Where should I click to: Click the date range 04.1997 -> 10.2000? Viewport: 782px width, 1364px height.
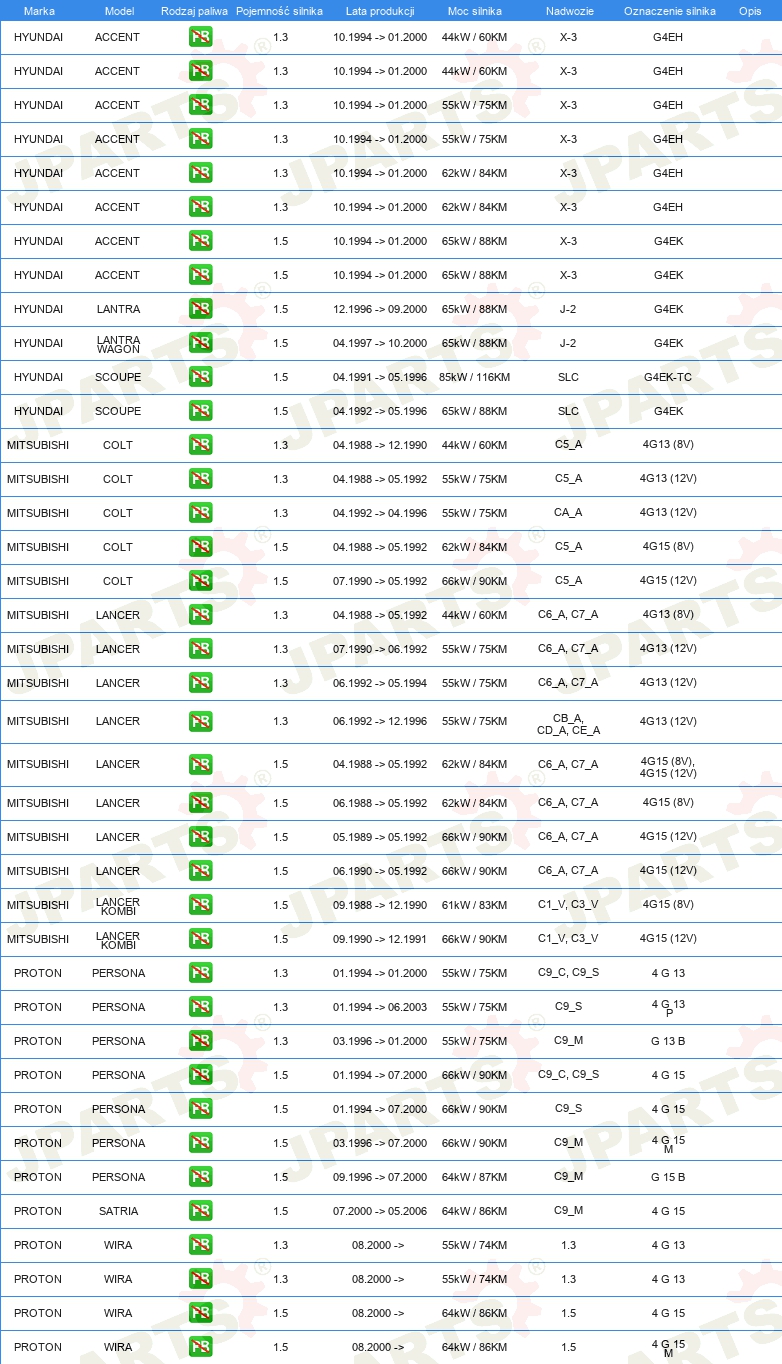(380, 343)
